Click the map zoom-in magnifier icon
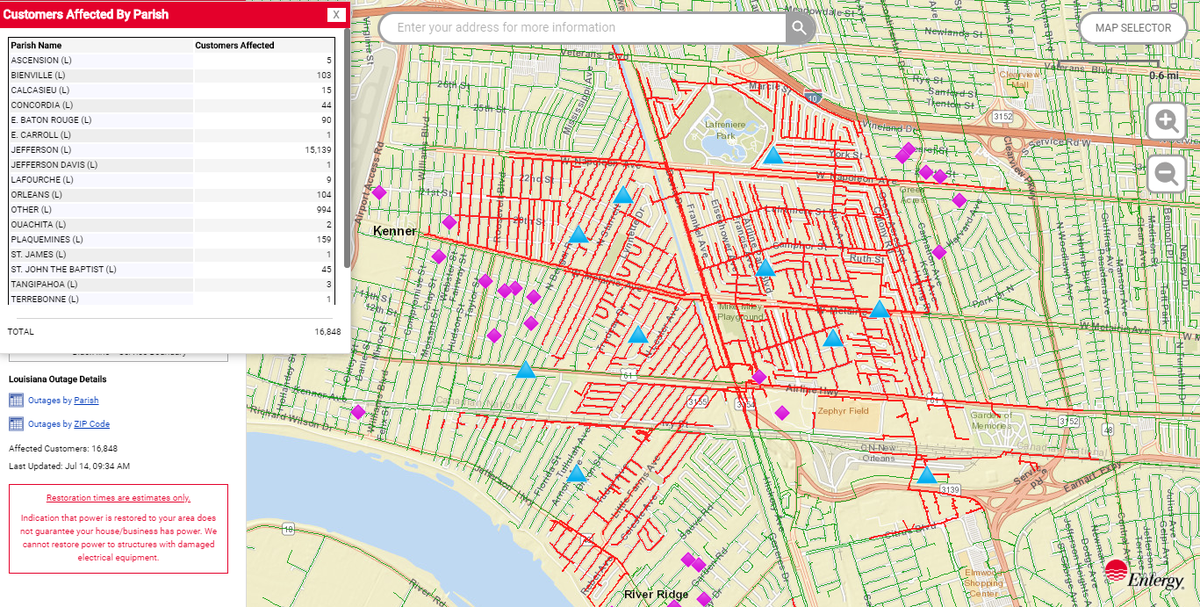Image resolution: width=1200 pixels, height=607 pixels. pos(1166,120)
